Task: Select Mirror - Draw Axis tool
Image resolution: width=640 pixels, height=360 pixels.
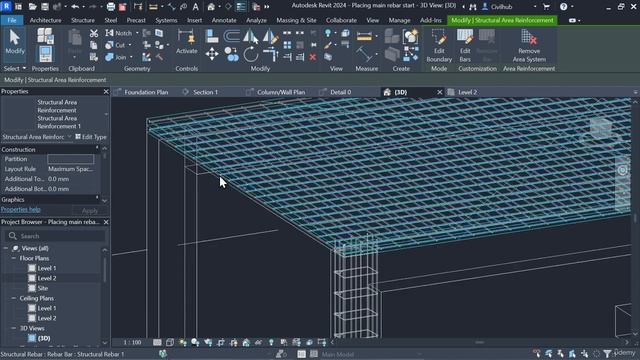Action: [x=270, y=36]
